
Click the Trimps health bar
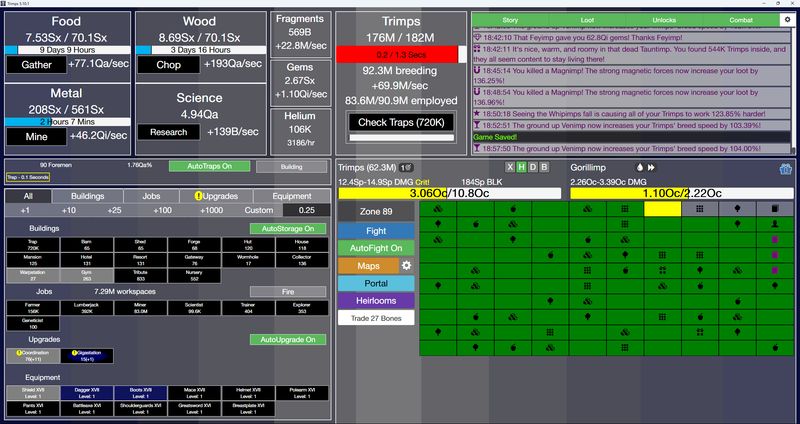click(x=451, y=192)
